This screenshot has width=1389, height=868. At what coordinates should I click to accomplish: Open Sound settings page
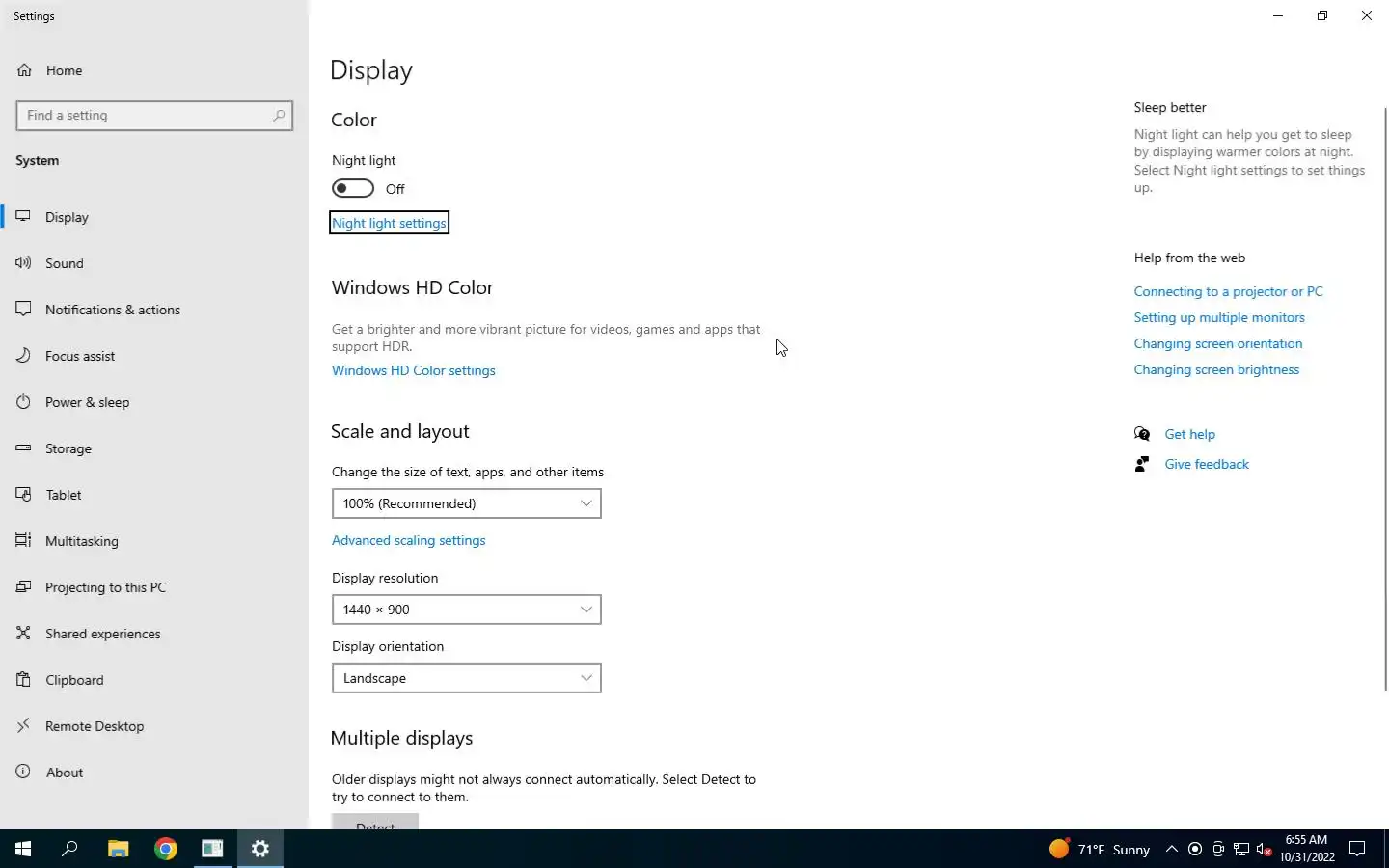pyautogui.click(x=154, y=263)
